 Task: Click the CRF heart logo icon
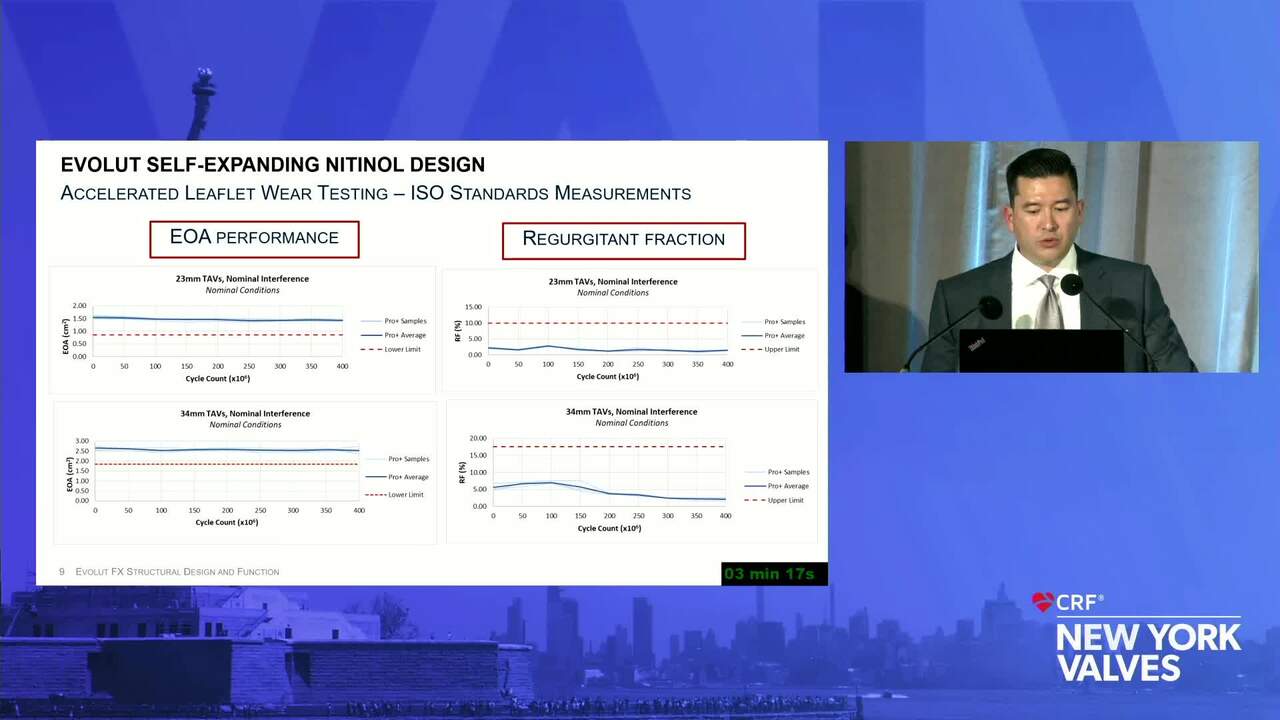tap(1042, 602)
